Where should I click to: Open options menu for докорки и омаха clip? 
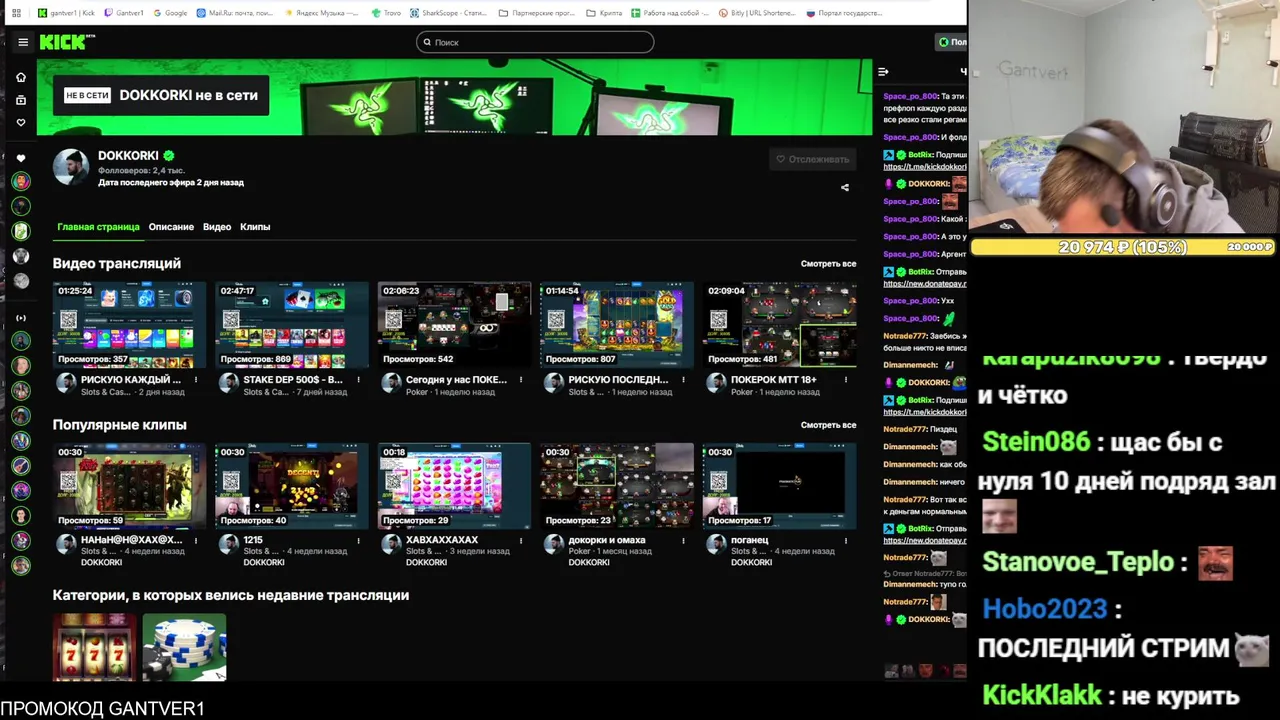click(683, 540)
